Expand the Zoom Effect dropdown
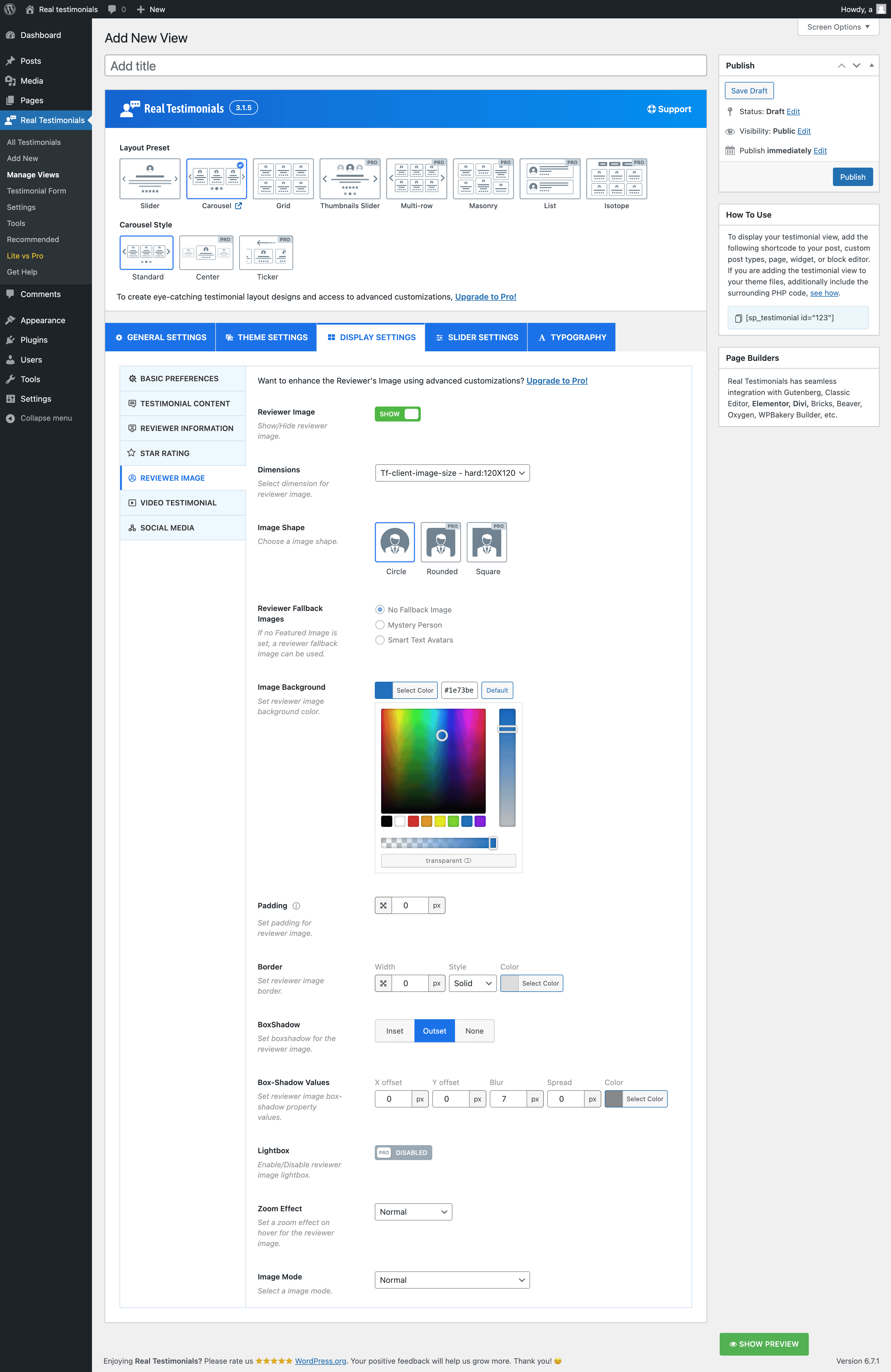 click(413, 1212)
